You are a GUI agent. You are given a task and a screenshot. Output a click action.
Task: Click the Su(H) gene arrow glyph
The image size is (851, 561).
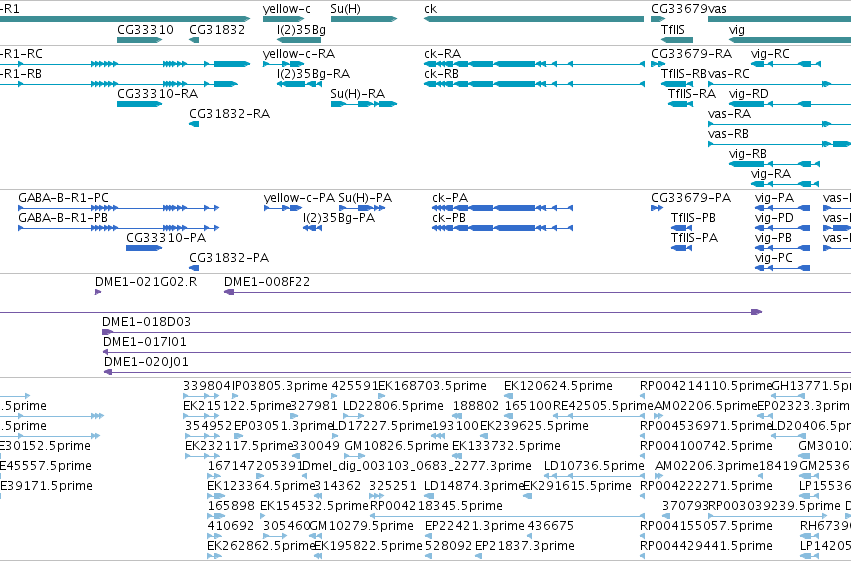tap(364, 19)
